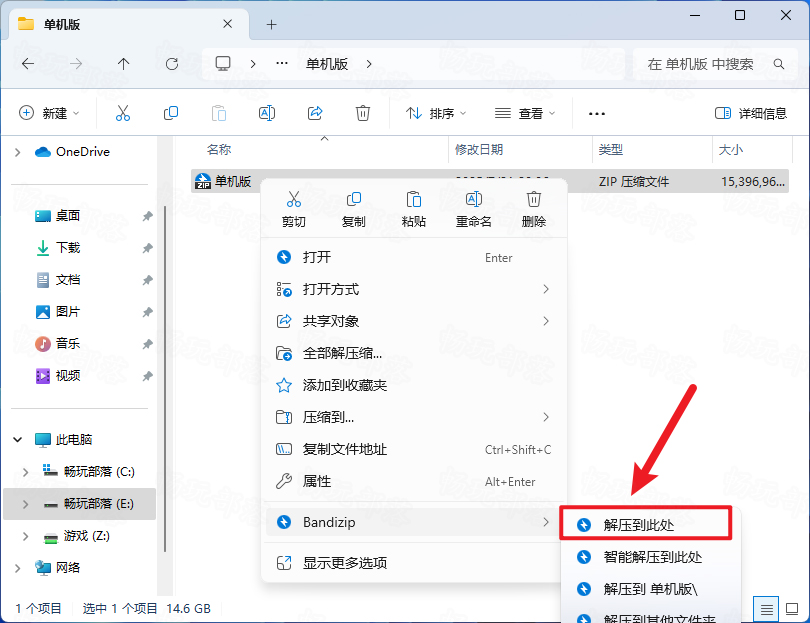Open the 新建 dropdown
The image size is (810, 623).
49,113
